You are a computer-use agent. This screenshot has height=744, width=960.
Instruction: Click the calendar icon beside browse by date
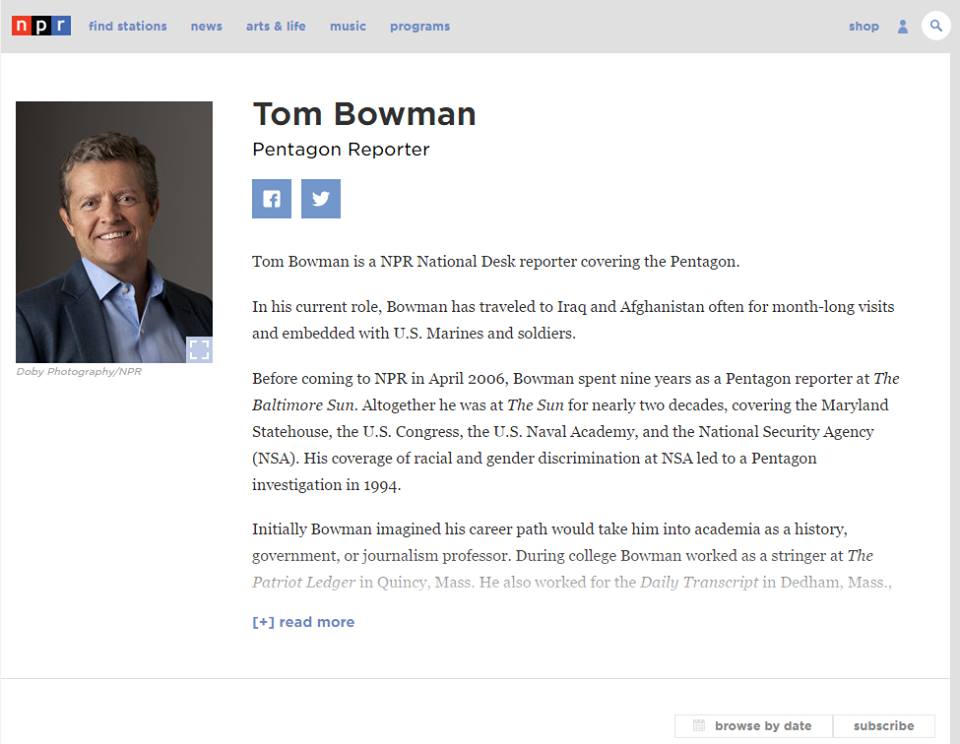(699, 726)
